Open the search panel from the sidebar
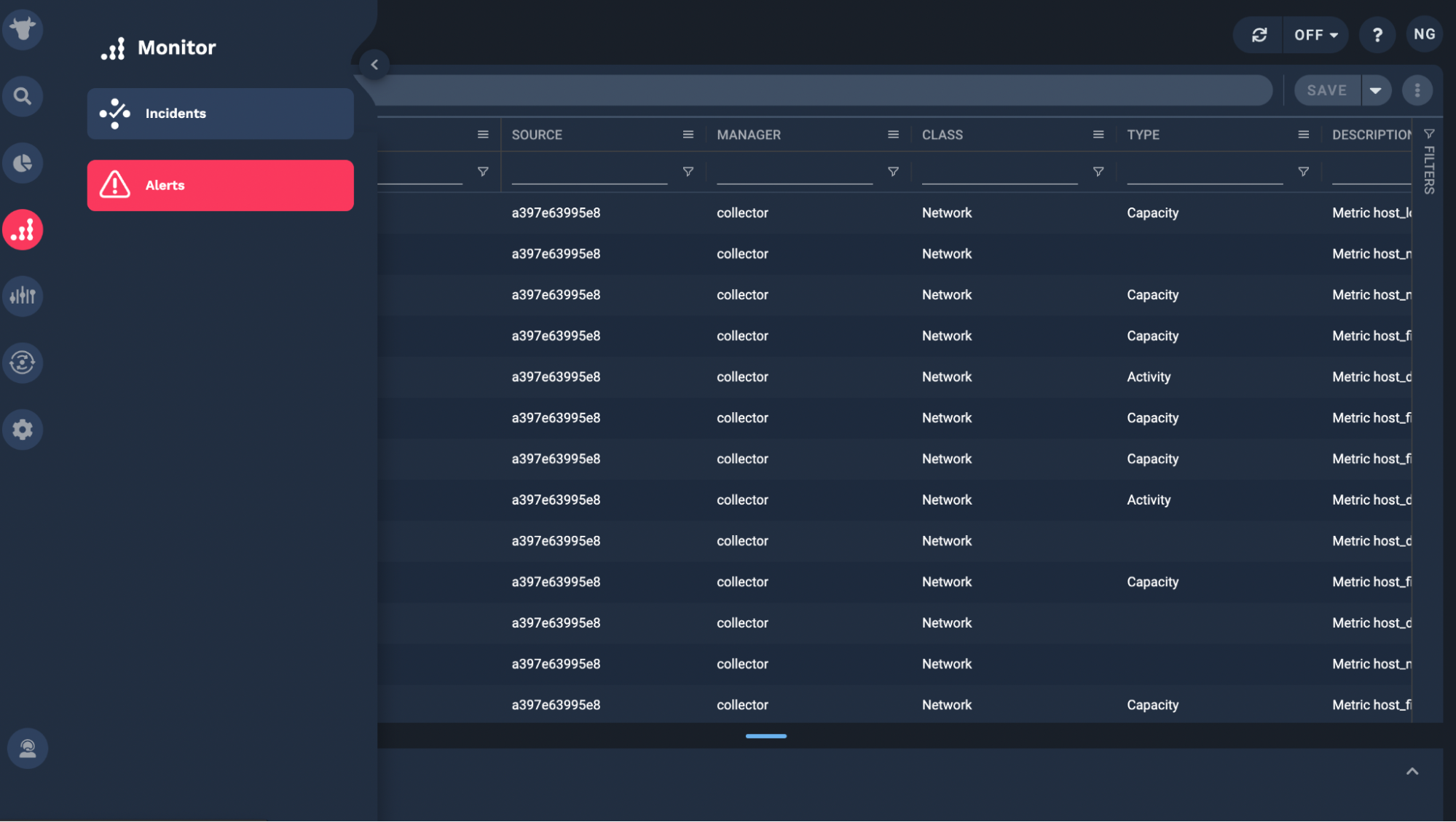This screenshot has height=822, width=1456. (x=23, y=95)
